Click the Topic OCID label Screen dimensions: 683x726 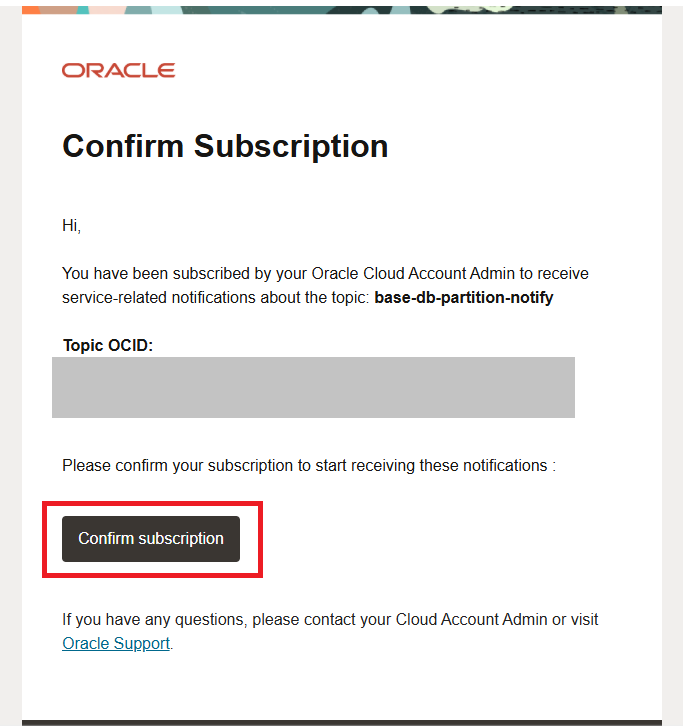coord(108,345)
